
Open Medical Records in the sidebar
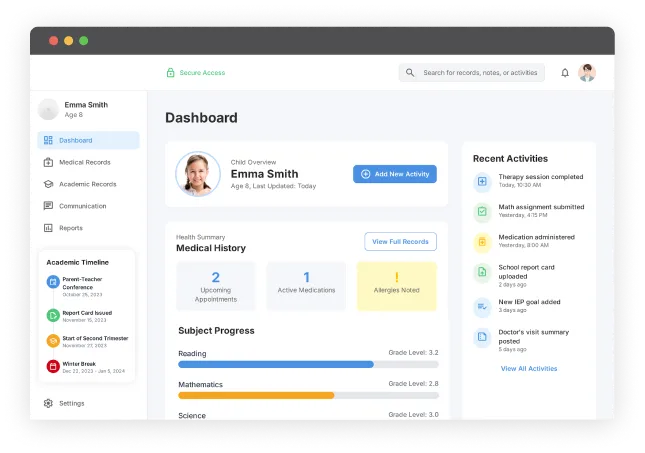coord(84,162)
